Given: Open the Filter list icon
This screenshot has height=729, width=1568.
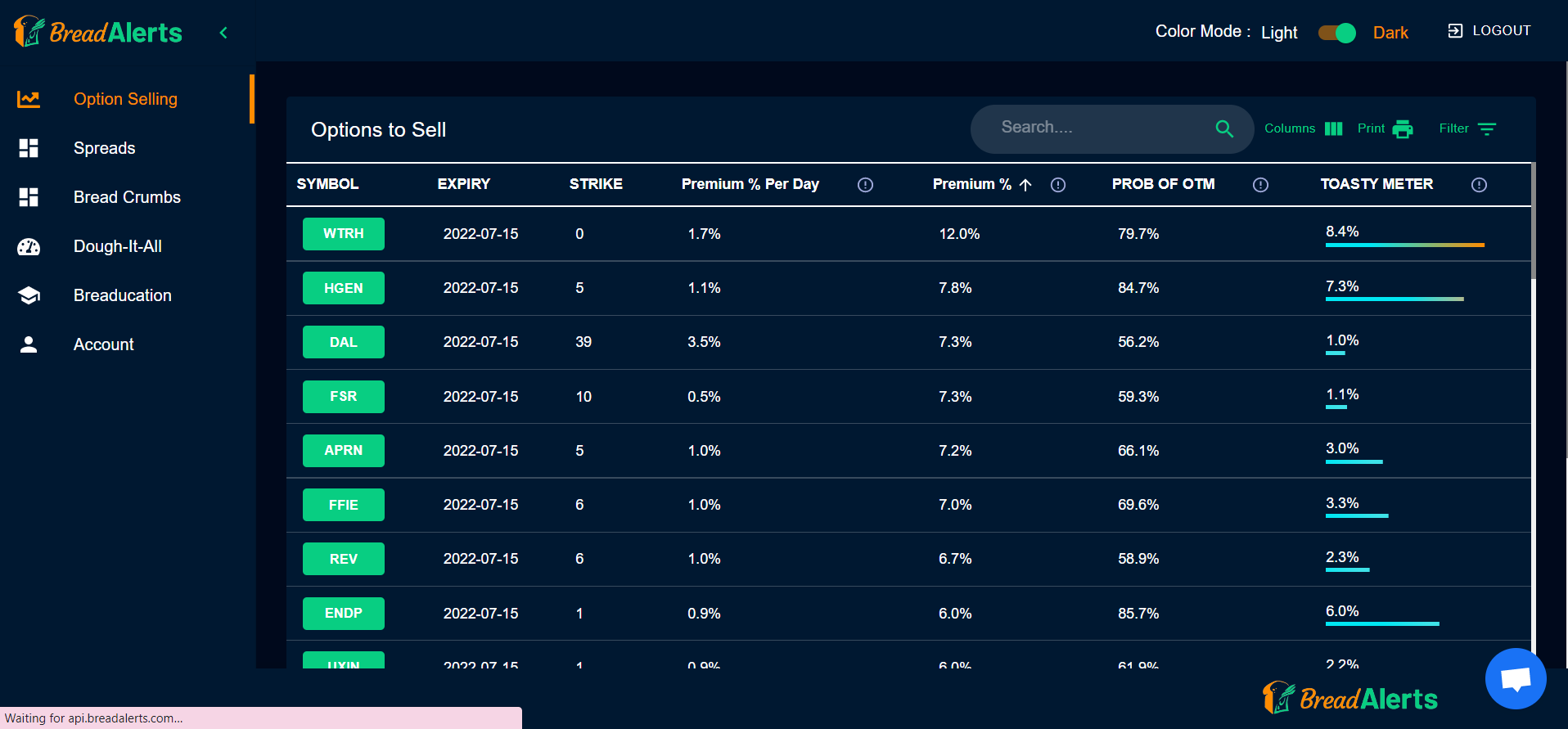Looking at the screenshot, I should point(1487,128).
